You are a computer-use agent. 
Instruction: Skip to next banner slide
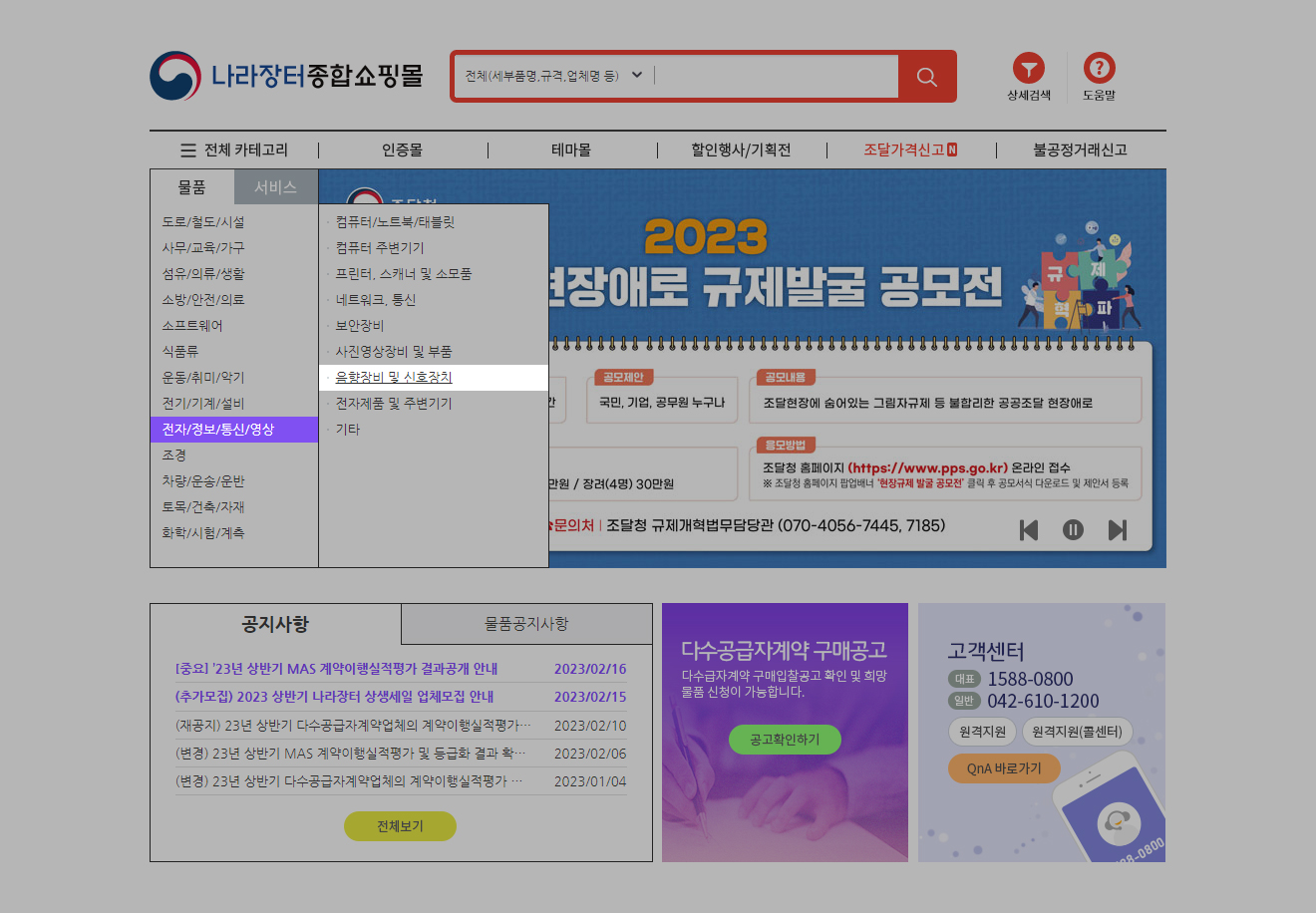(1118, 530)
